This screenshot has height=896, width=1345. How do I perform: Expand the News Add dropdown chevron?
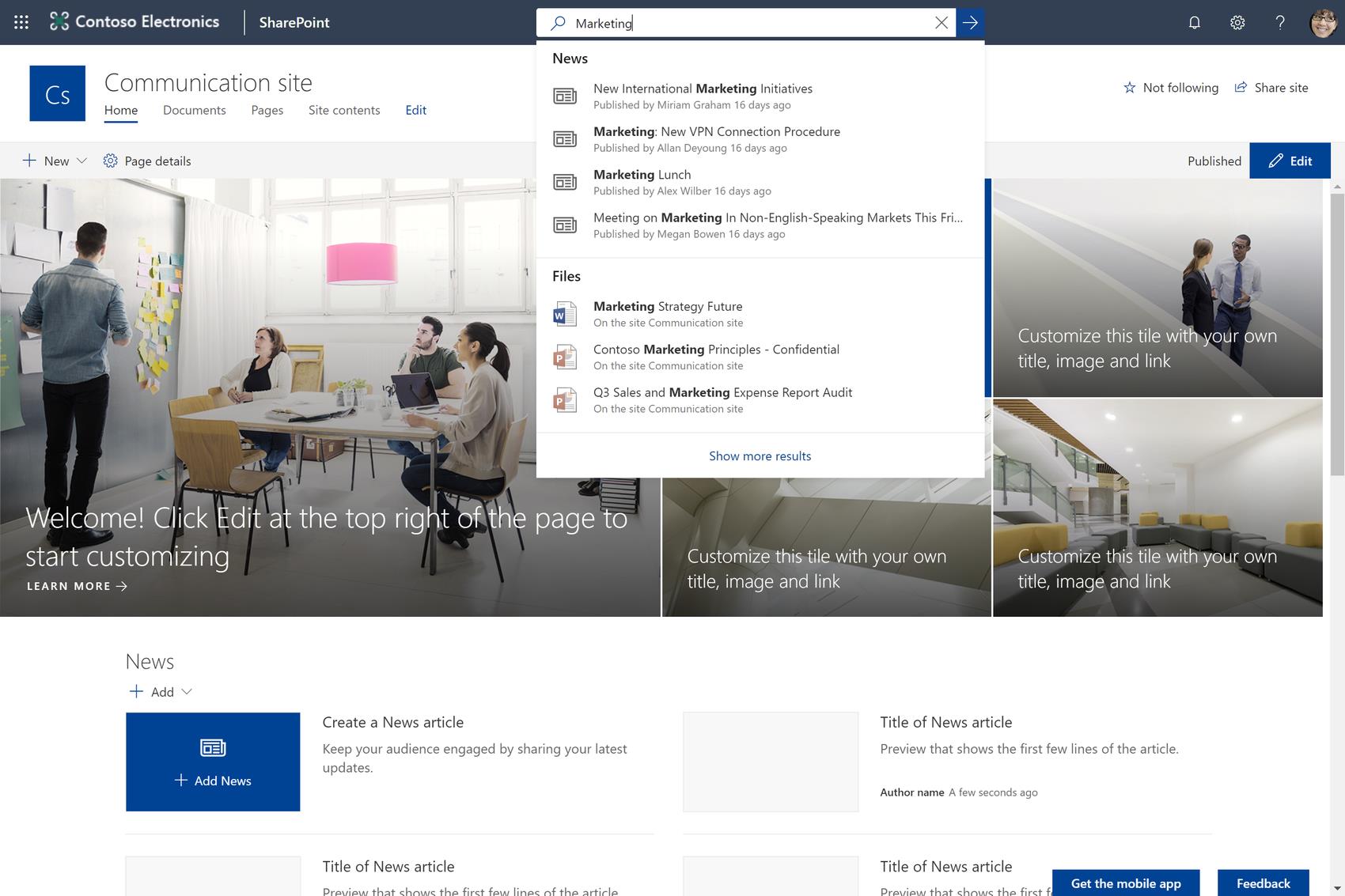tap(187, 691)
